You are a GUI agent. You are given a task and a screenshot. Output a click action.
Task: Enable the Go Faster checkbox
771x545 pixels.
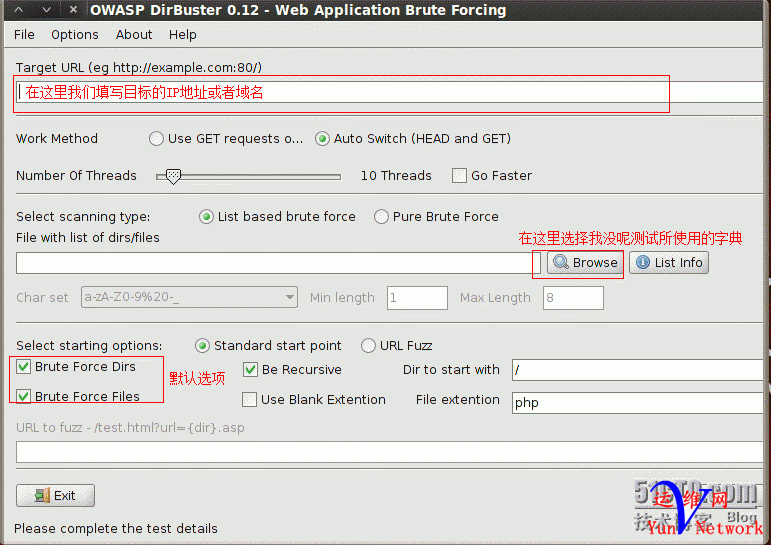pos(459,176)
